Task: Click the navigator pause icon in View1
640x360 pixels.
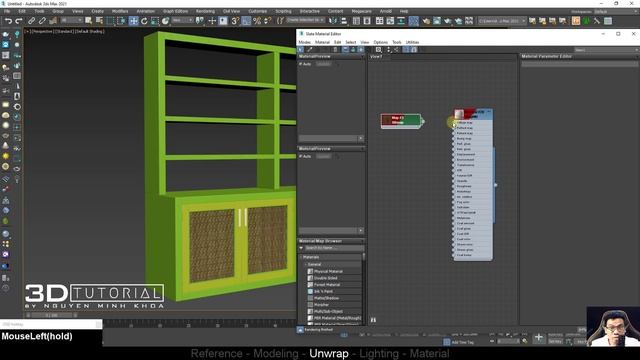Action: coord(373,320)
